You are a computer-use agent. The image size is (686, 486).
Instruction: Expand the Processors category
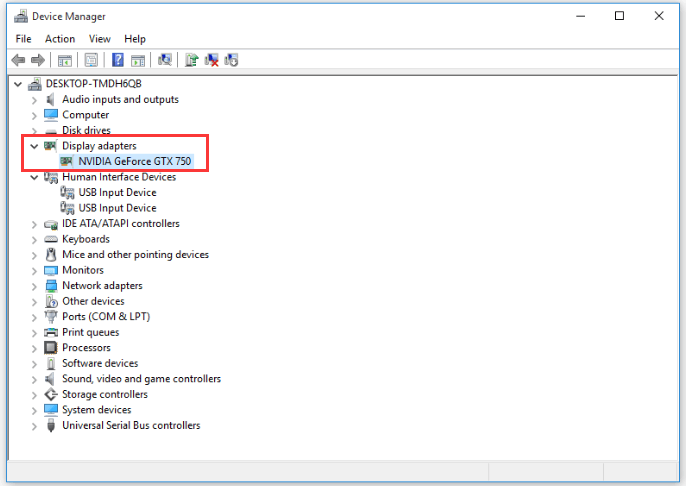coord(34,348)
